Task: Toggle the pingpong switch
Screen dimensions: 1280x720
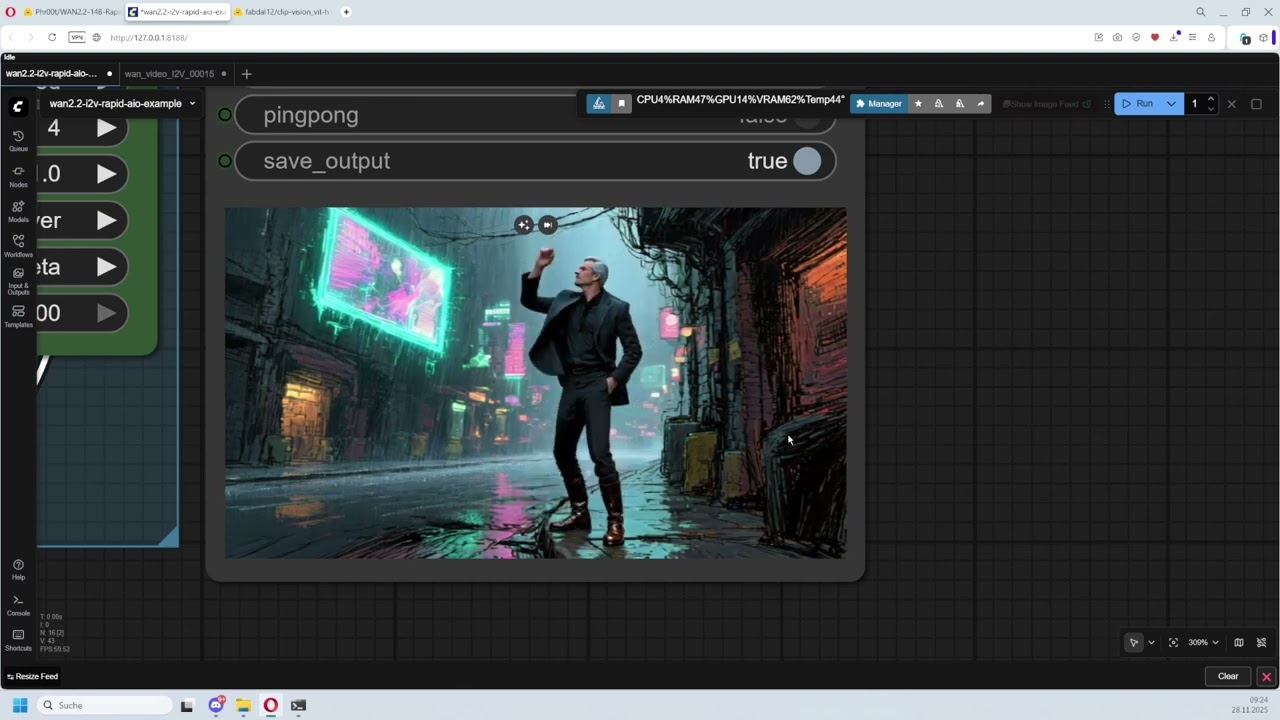Action: 807,116
